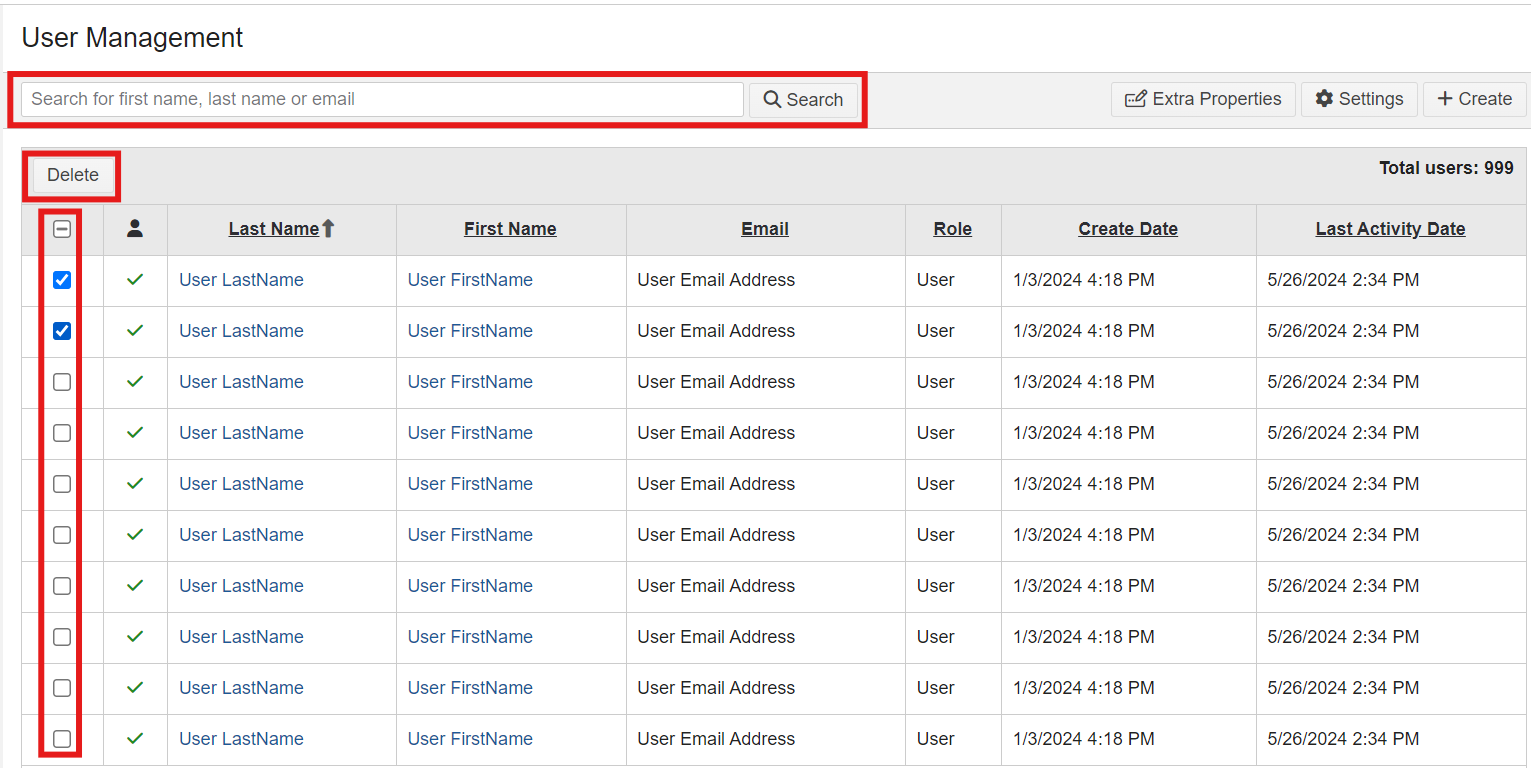
Task: Click the green checkmark on the first user row
Action: [x=135, y=279]
